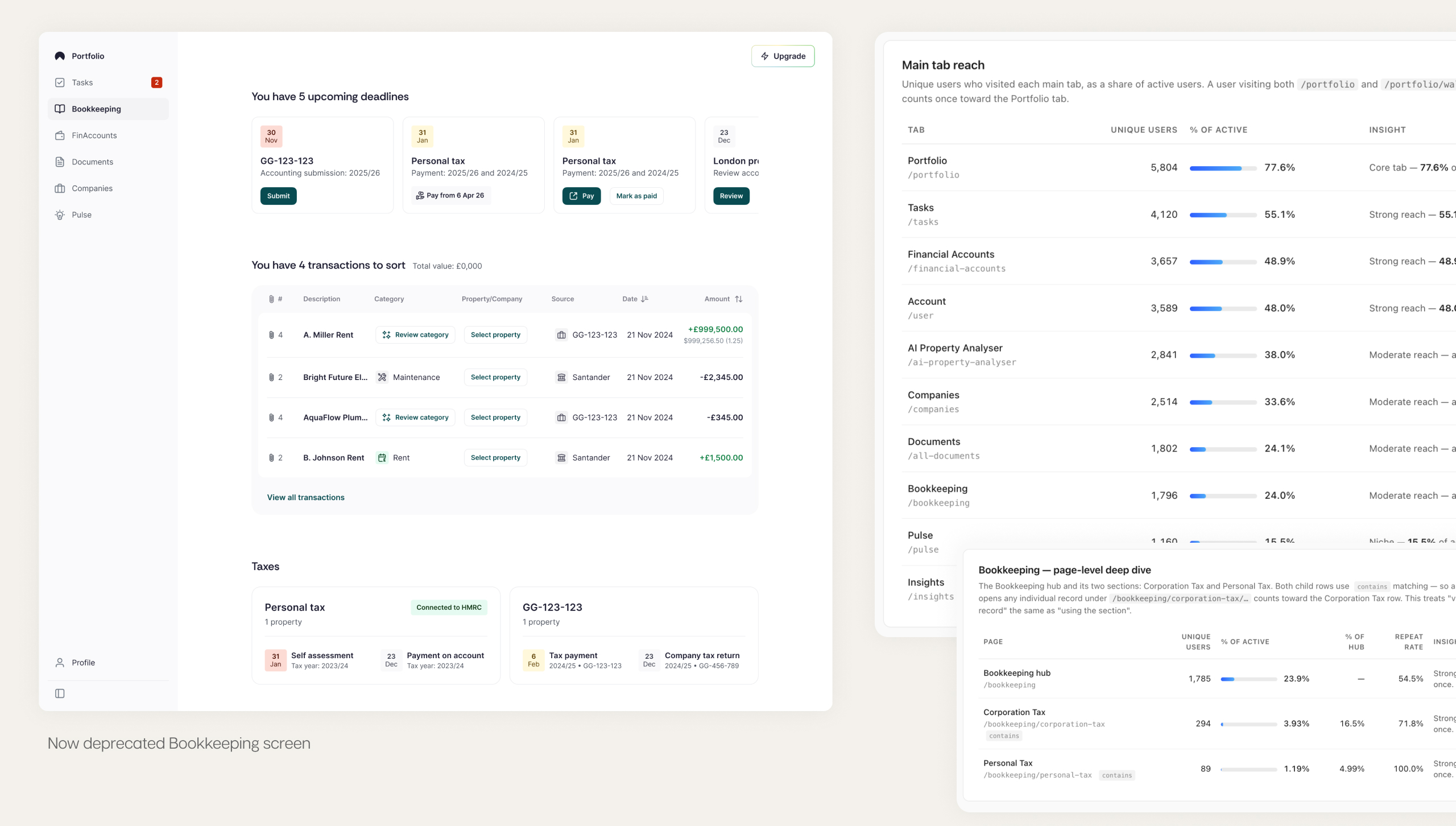Viewport: 1456px width, 826px height.
Task: Click Pay from 6 Apr 26
Action: [x=451, y=195]
